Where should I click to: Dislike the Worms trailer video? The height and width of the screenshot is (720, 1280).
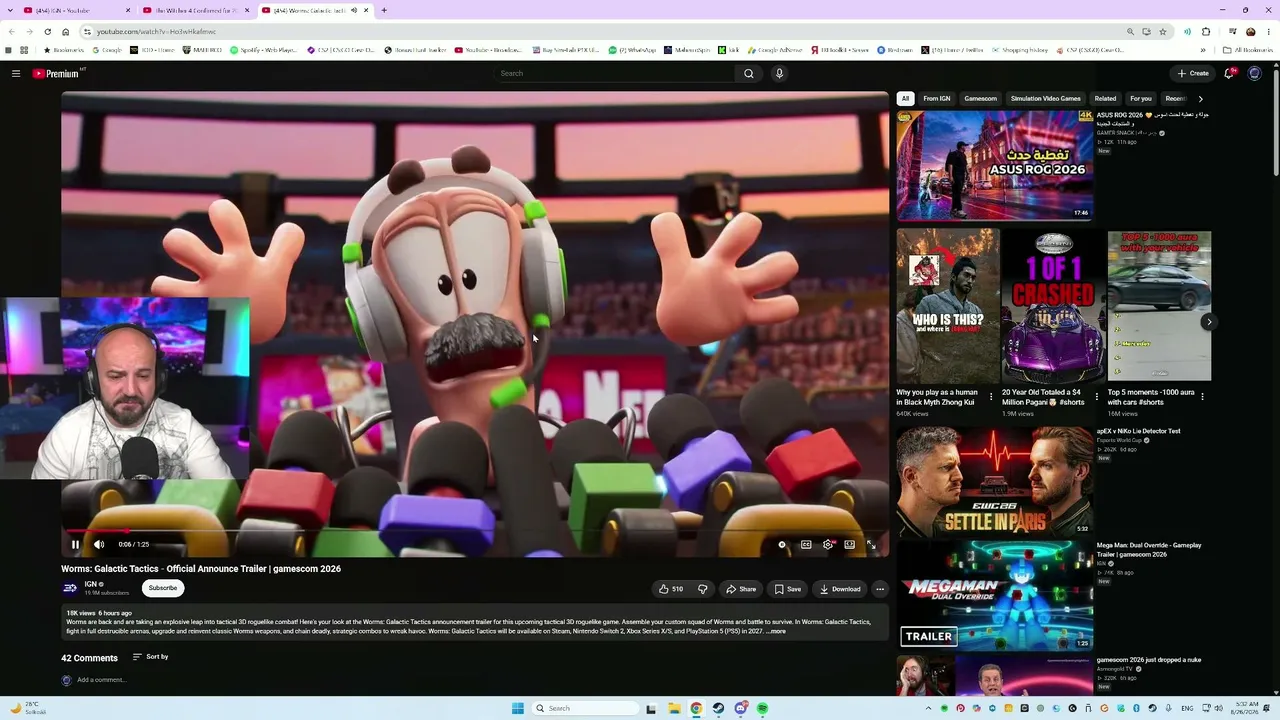(702, 589)
